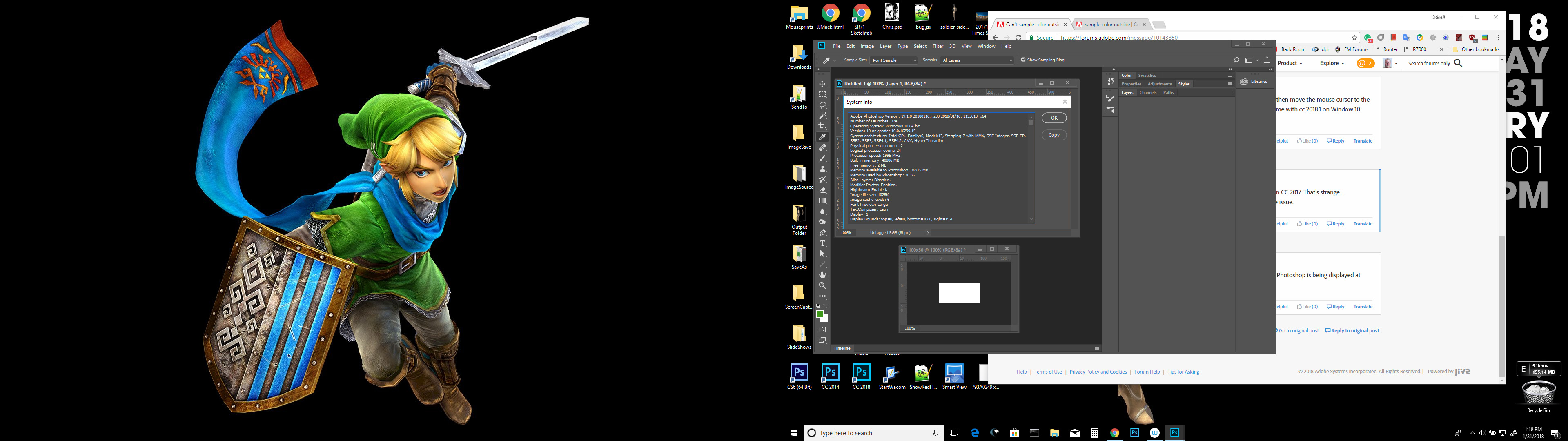Screen dimensions: 1568x441
Task: Select the Magic Wand tool
Action: [x=822, y=116]
